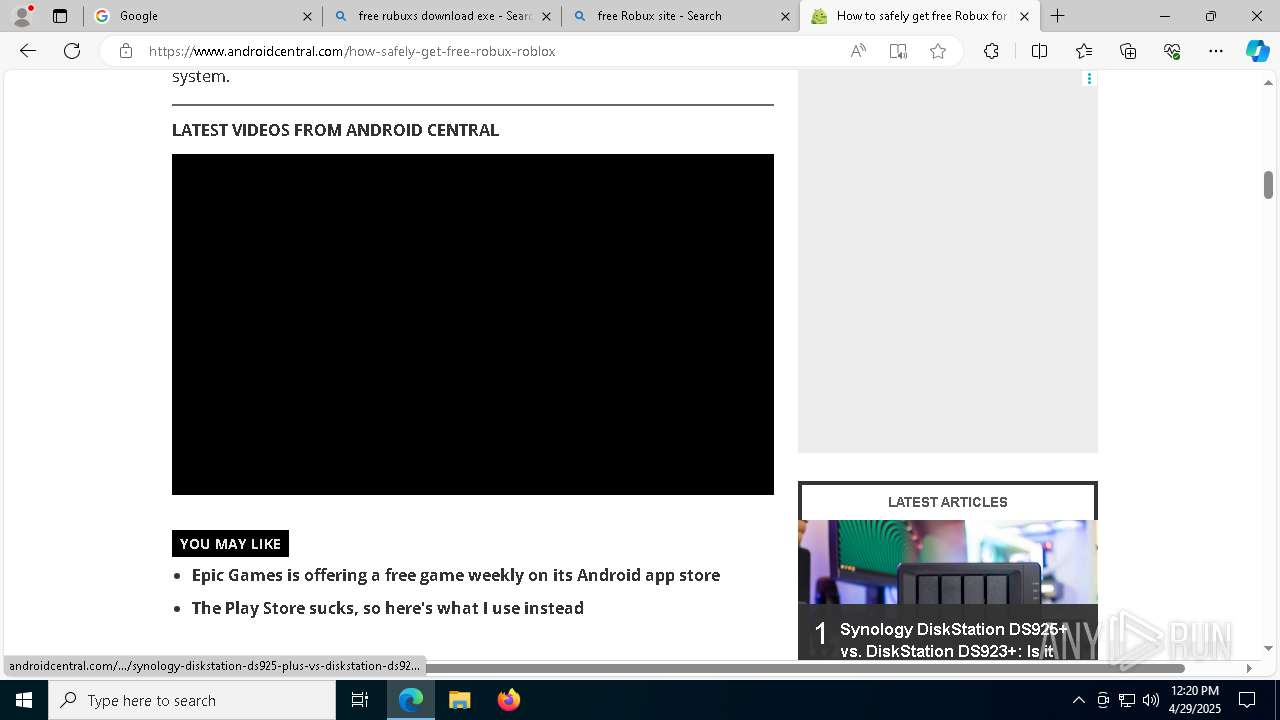Select the How to safely get free Robux tab

[x=920, y=16]
